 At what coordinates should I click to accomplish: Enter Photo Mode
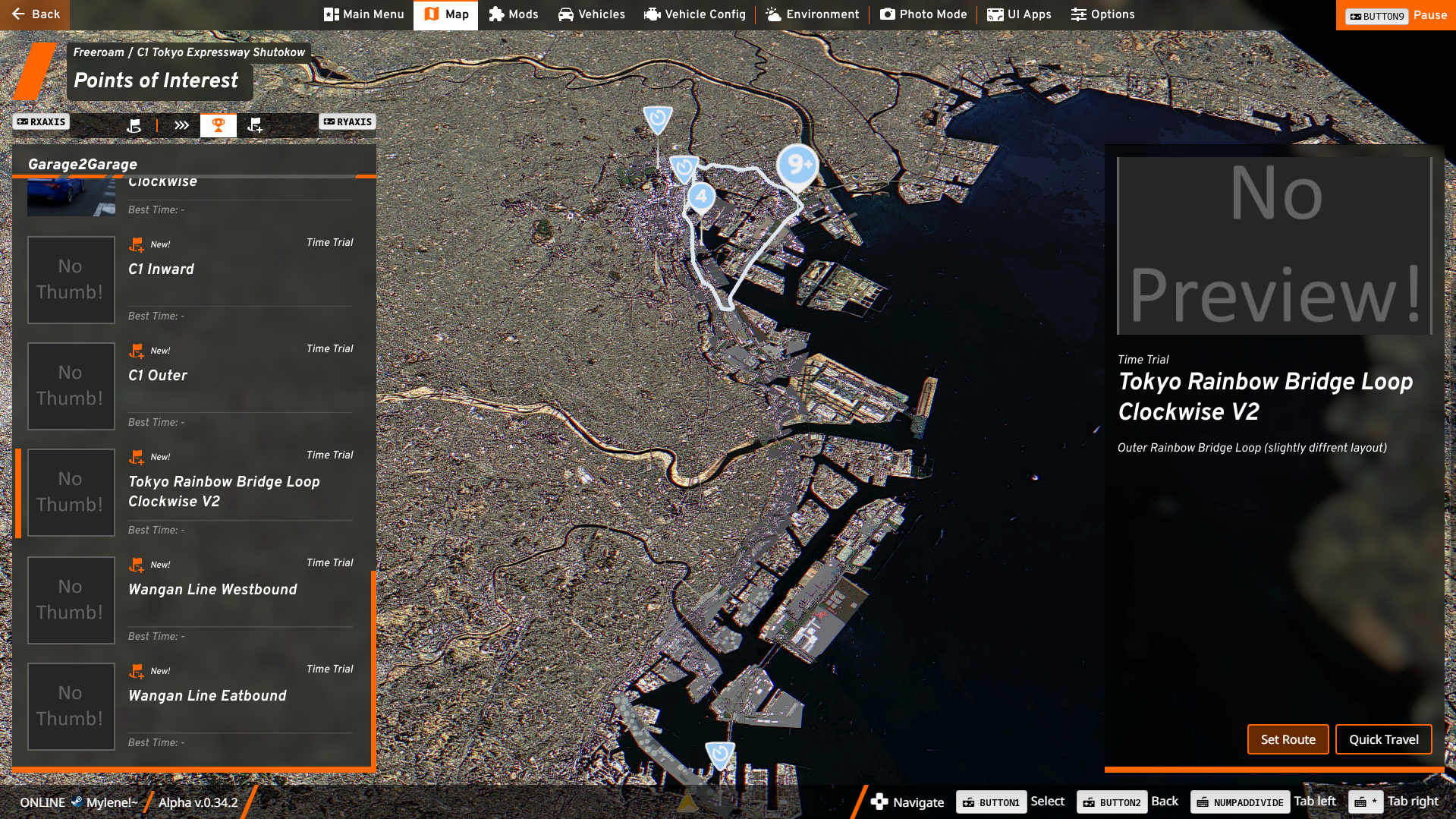tap(923, 14)
